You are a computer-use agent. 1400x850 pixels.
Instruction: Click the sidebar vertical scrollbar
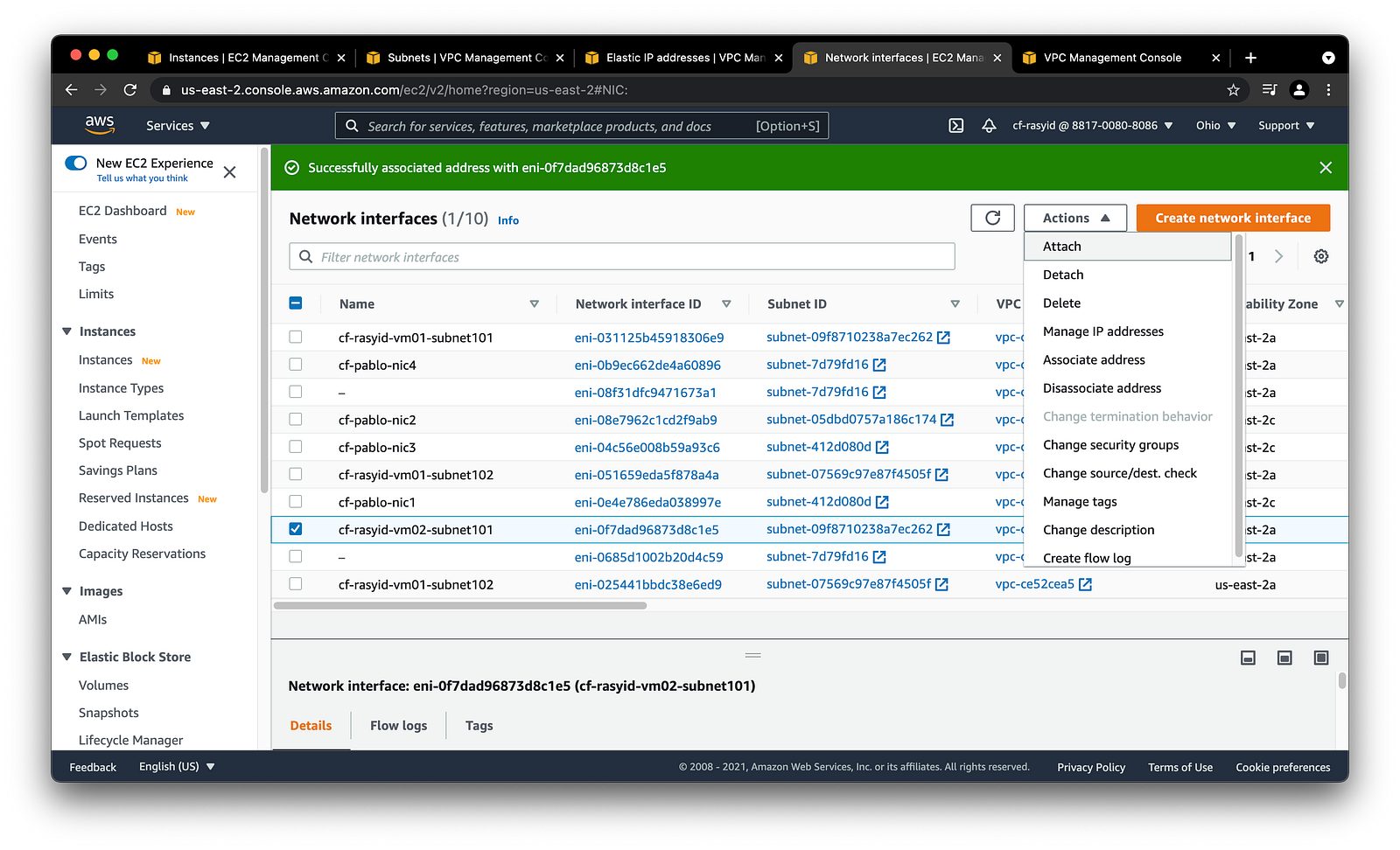click(x=263, y=319)
